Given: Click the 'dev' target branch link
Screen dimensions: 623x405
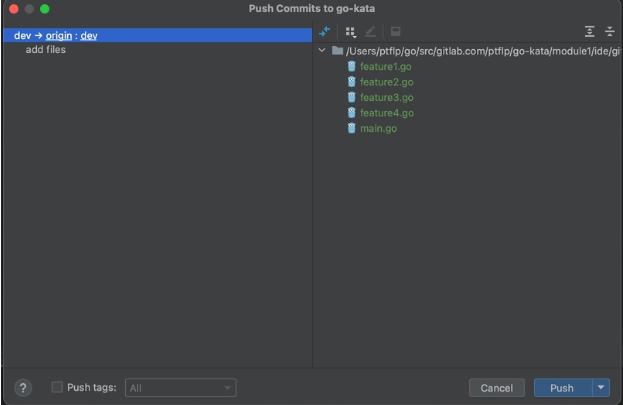Looking at the screenshot, I should tap(89, 35).
